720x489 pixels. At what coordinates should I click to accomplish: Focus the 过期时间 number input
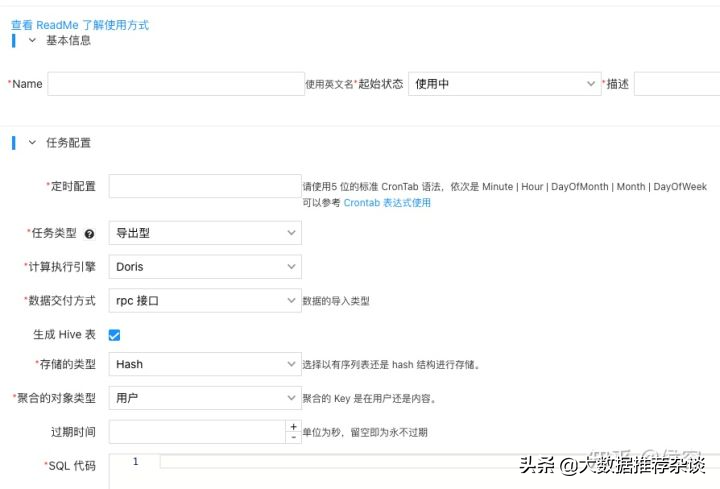point(197,432)
